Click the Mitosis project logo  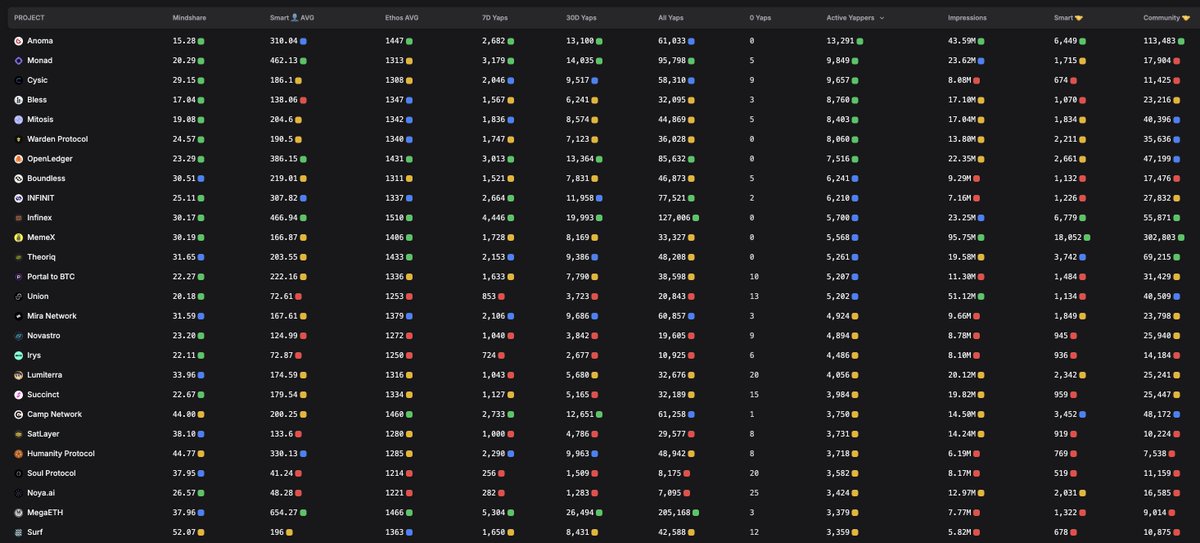pos(18,120)
